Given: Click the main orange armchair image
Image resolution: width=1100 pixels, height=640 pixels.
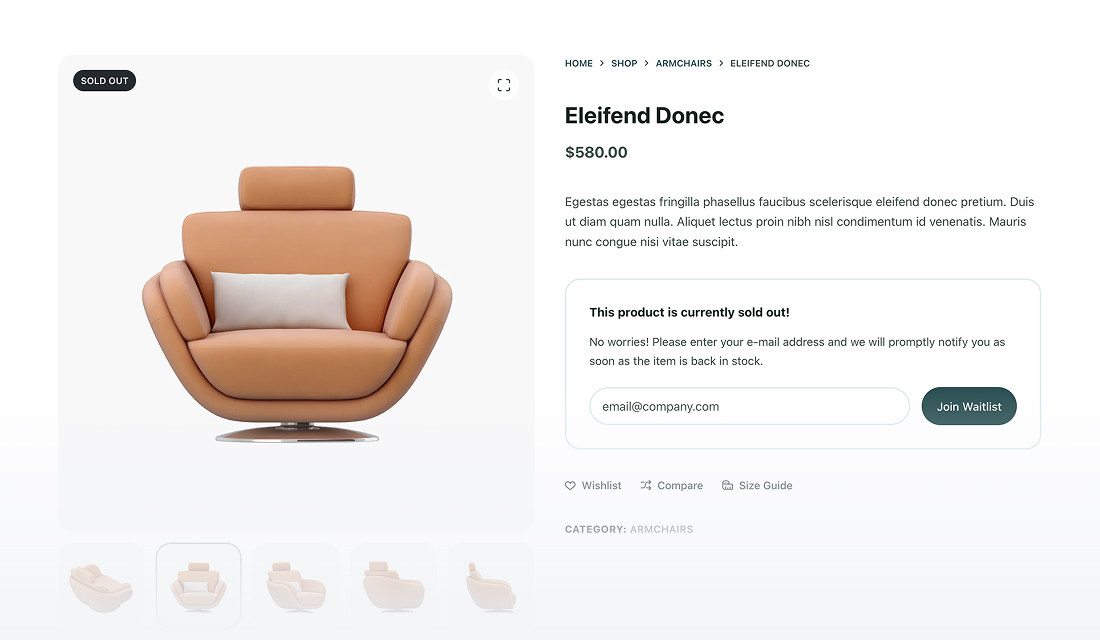Looking at the screenshot, I should (297, 304).
